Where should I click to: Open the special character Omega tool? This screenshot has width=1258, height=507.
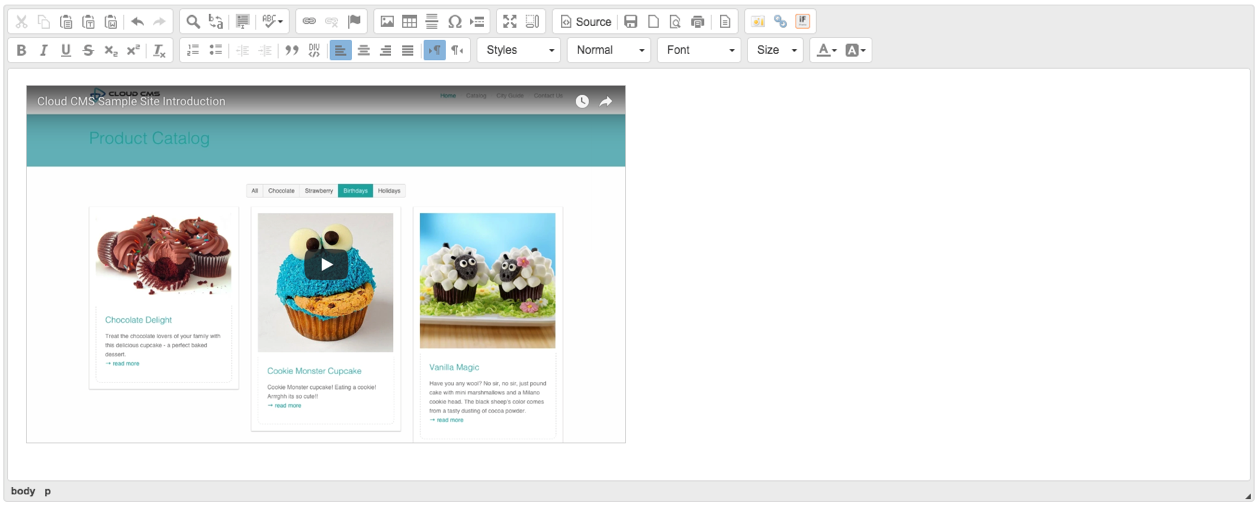pyautogui.click(x=455, y=21)
